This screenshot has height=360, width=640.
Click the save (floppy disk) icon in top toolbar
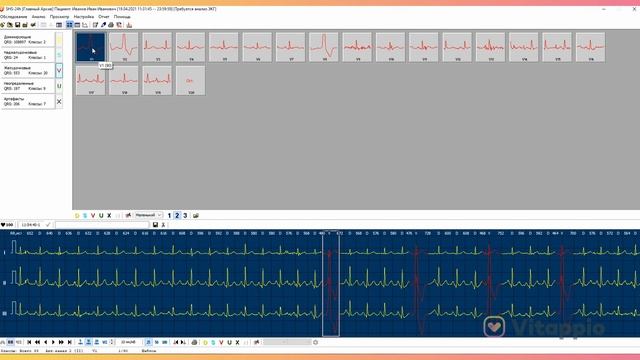coord(18,25)
